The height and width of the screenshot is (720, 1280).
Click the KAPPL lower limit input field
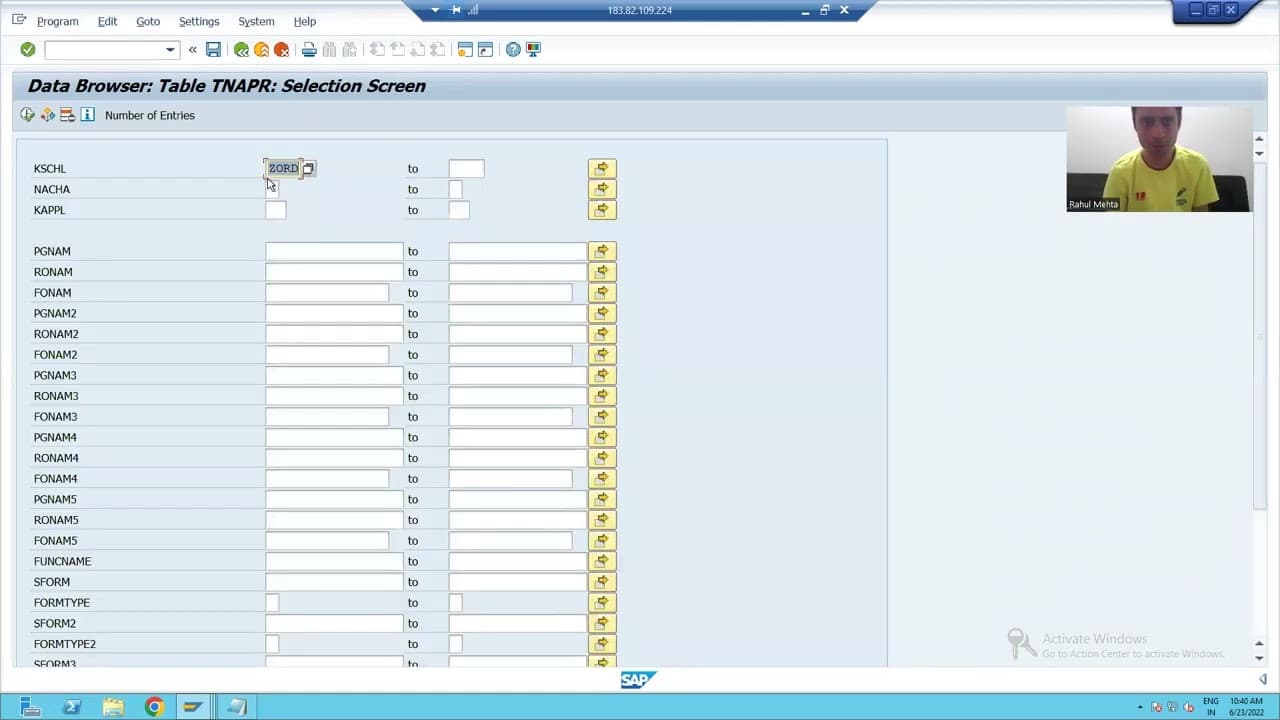click(x=275, y=210)
